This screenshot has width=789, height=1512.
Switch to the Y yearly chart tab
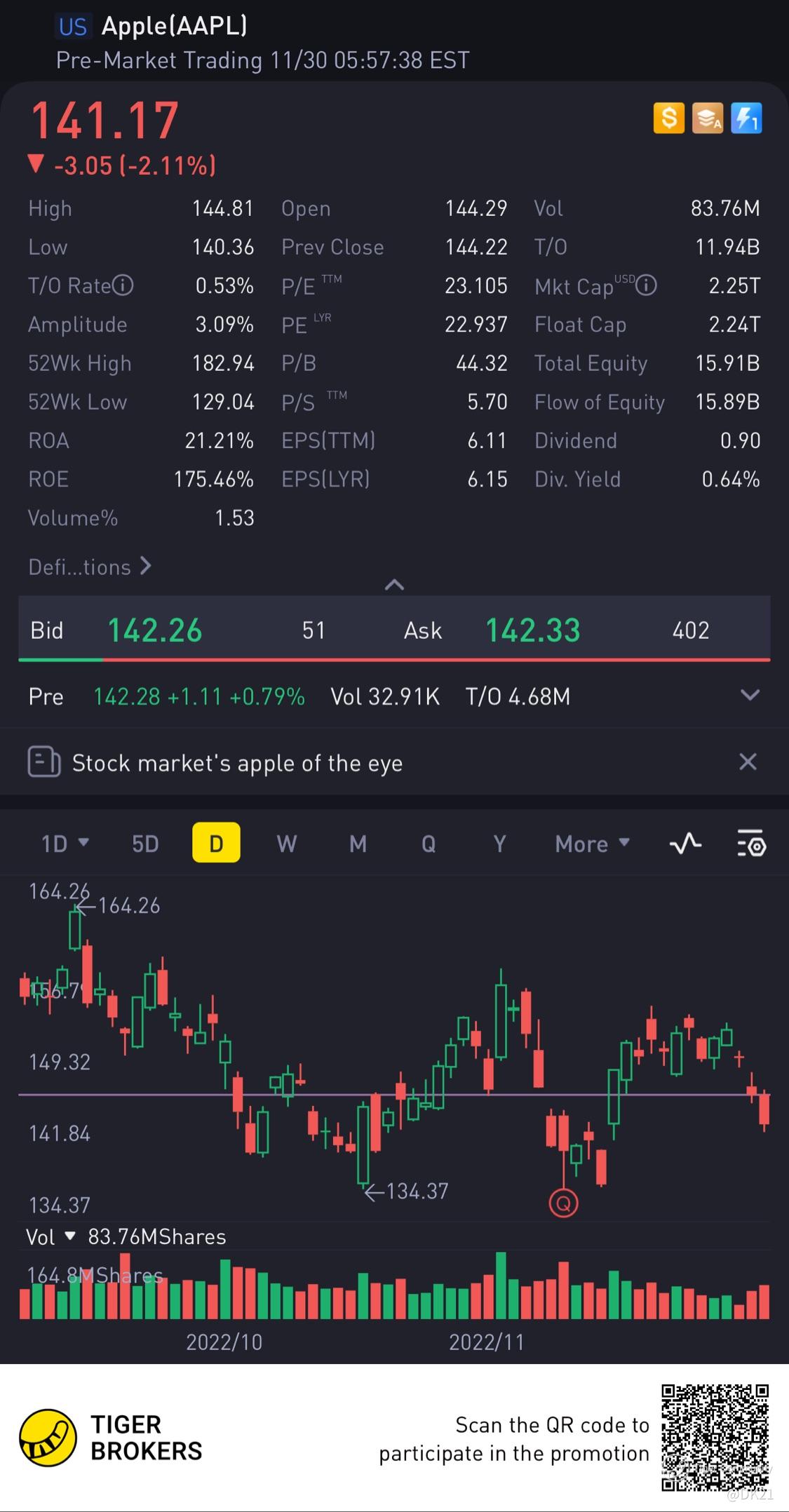(499, 843)
